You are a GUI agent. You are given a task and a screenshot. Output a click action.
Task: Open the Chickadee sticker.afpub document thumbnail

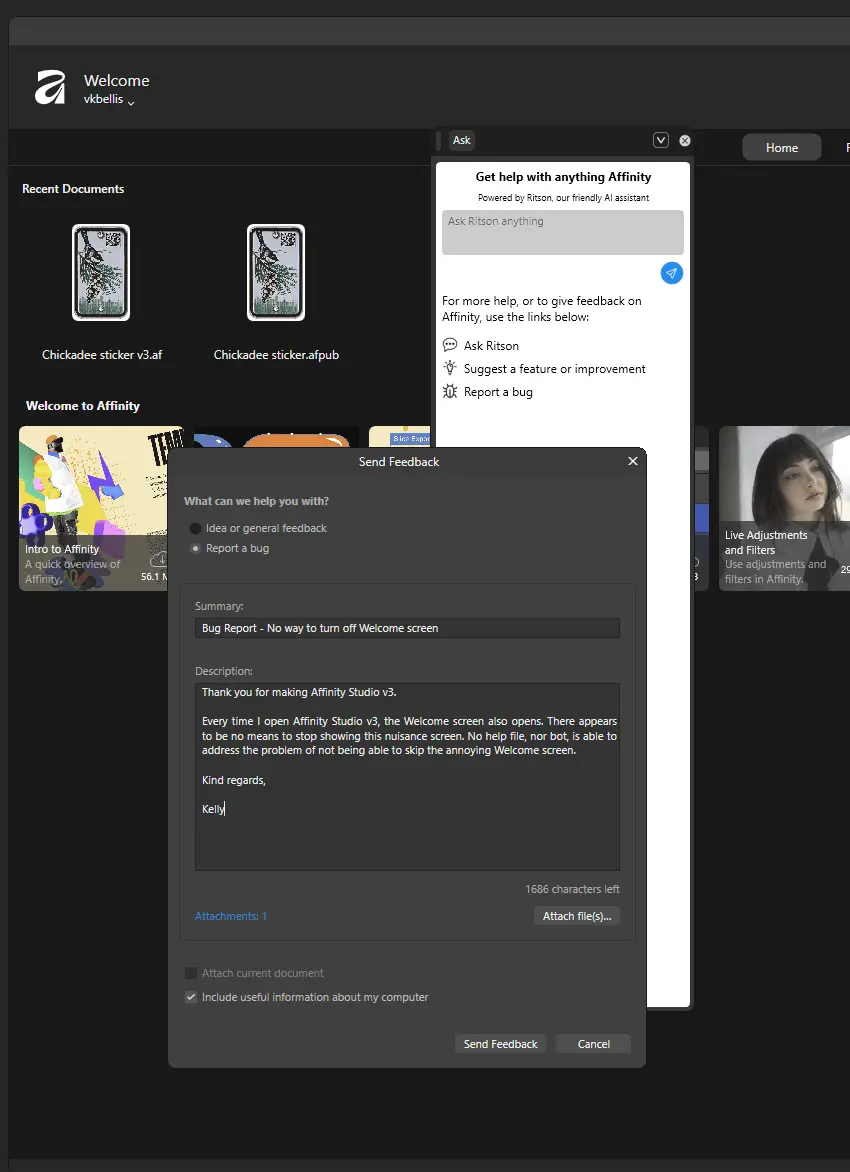pos(276,273)
